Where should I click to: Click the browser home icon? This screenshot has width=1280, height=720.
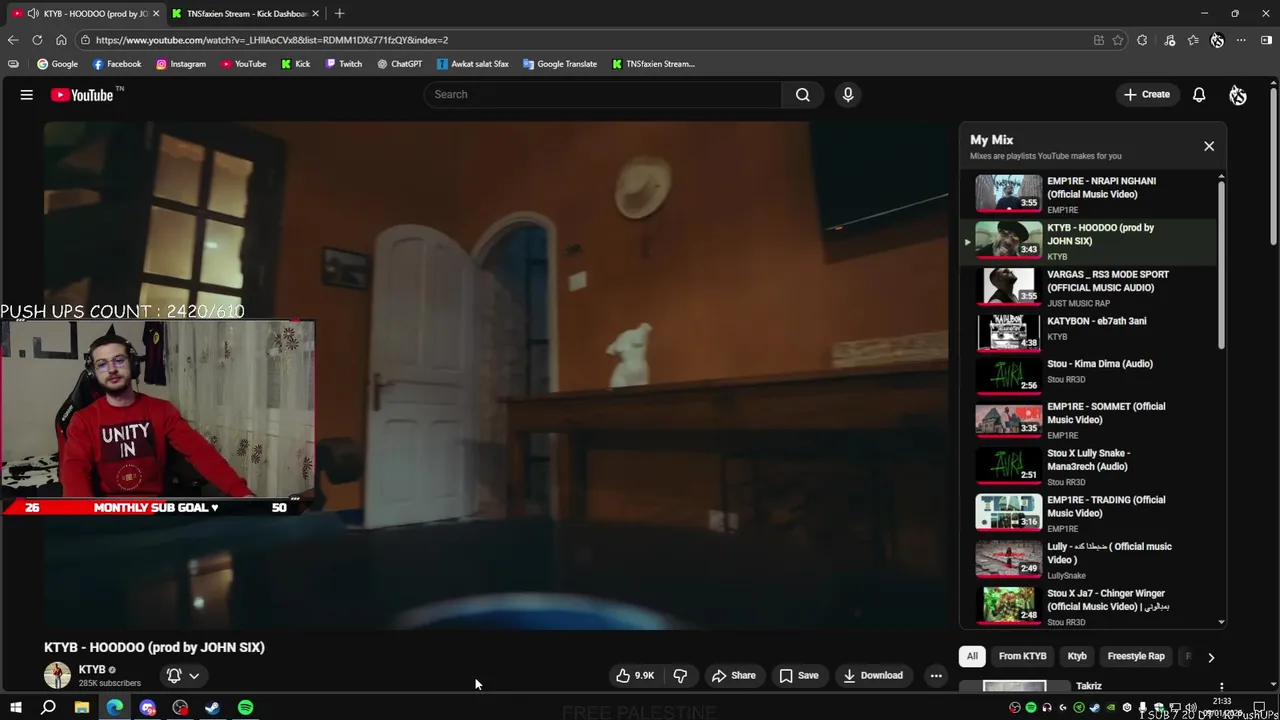click(x=61, y=40)
